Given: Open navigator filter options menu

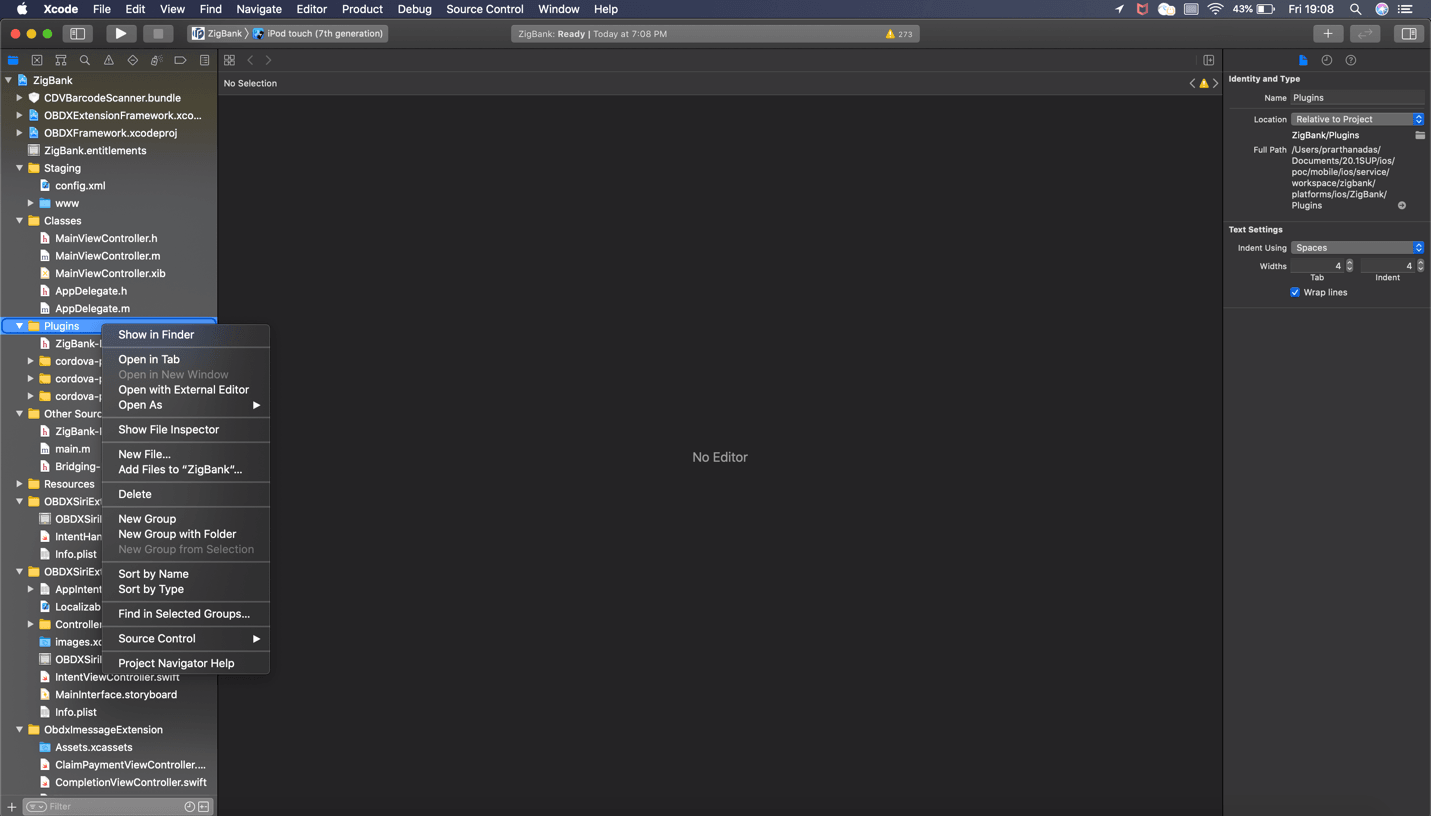Looking at the screenshot, I should (x=37, y=806).
